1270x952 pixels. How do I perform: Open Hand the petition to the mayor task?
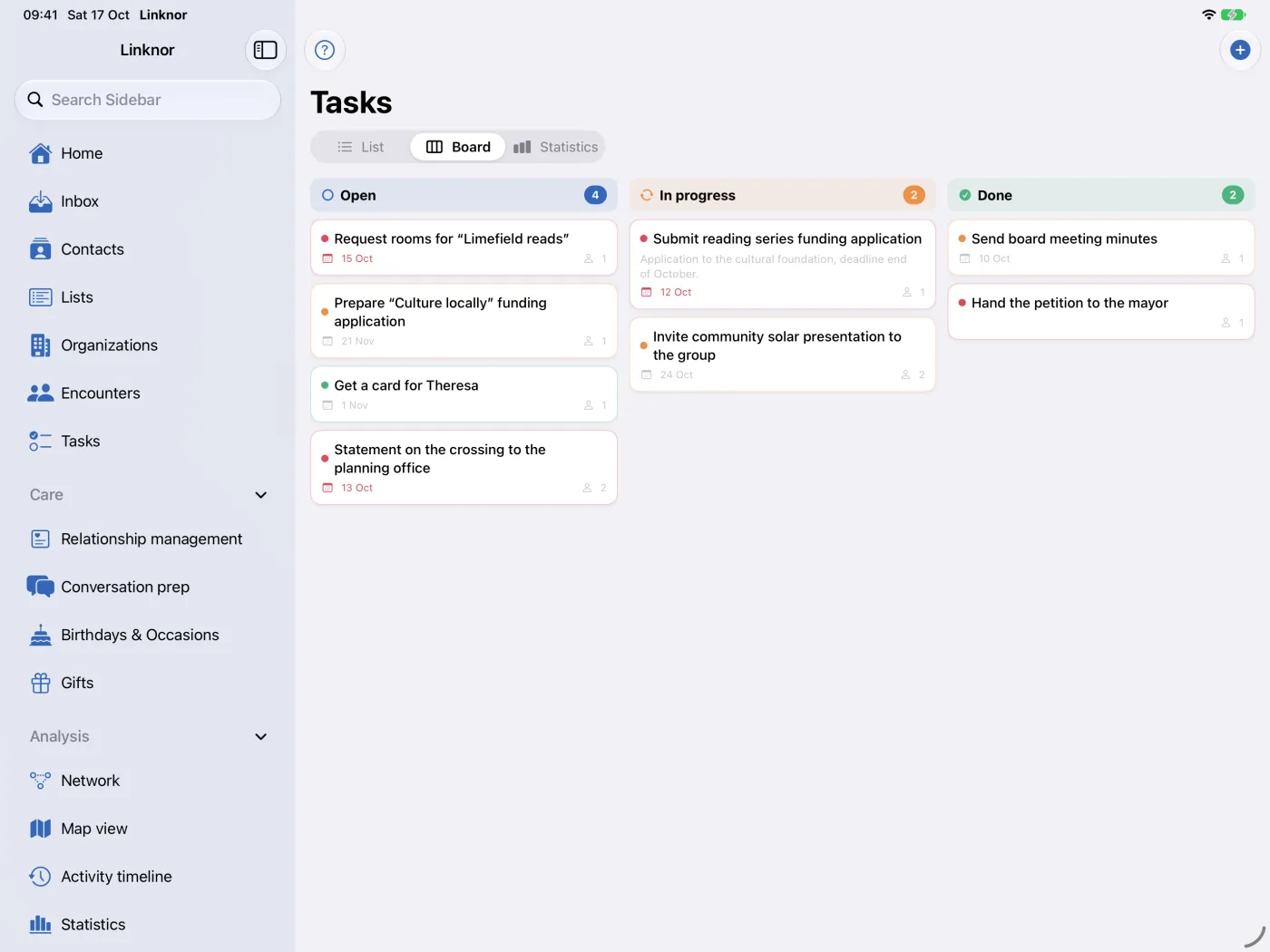pos(1101,312)
